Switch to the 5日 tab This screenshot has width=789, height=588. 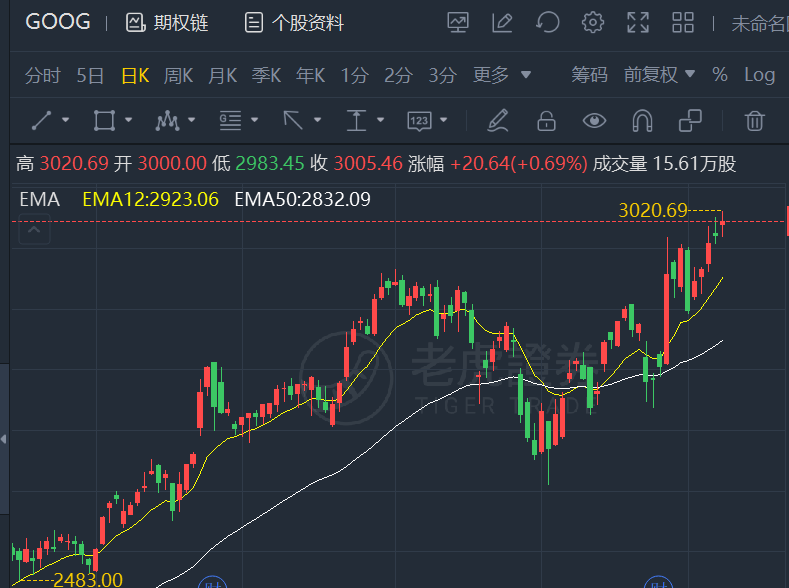coord(90,75)
